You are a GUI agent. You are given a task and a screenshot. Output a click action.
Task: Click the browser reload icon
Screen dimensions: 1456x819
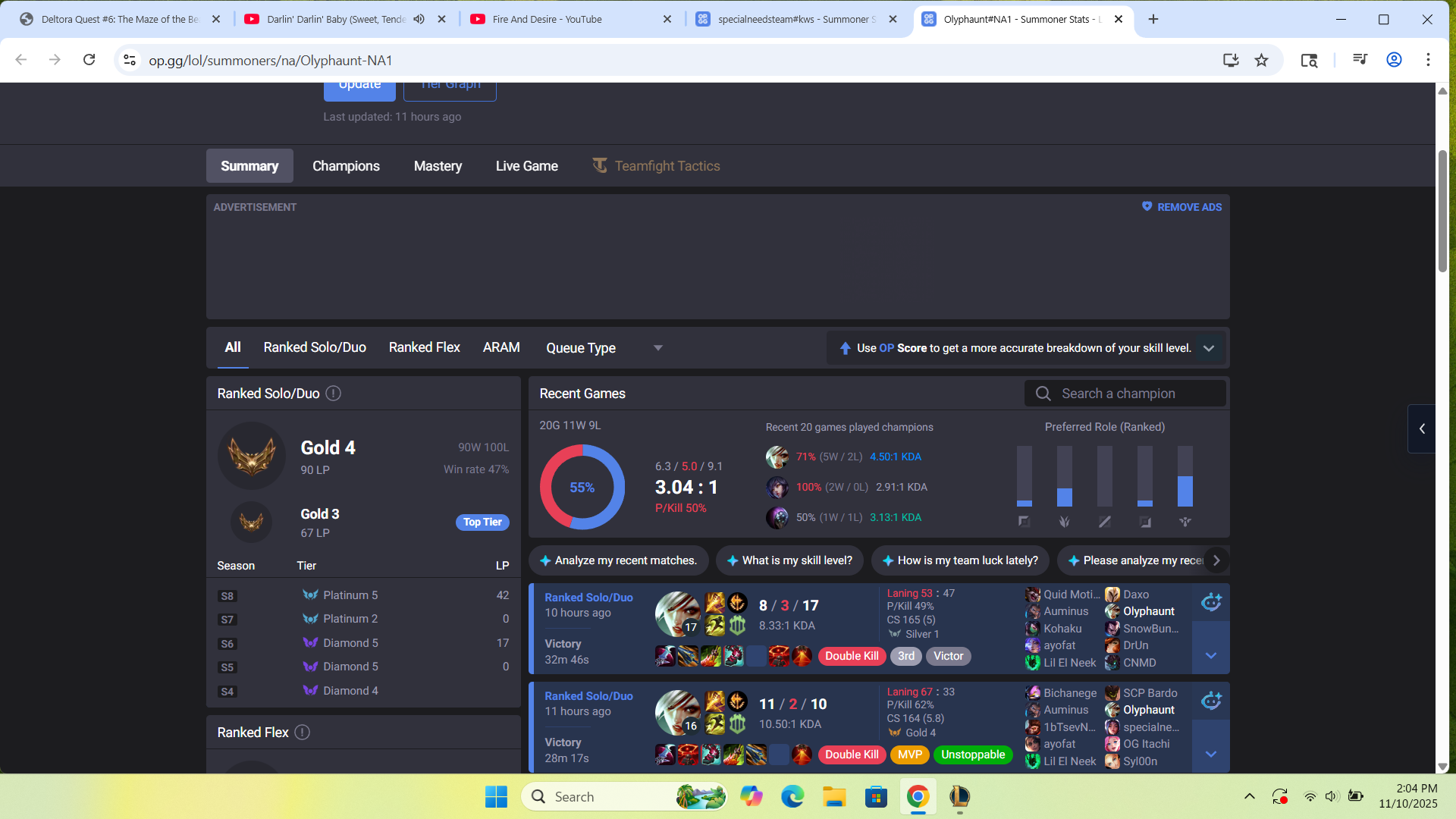[89, 60]
